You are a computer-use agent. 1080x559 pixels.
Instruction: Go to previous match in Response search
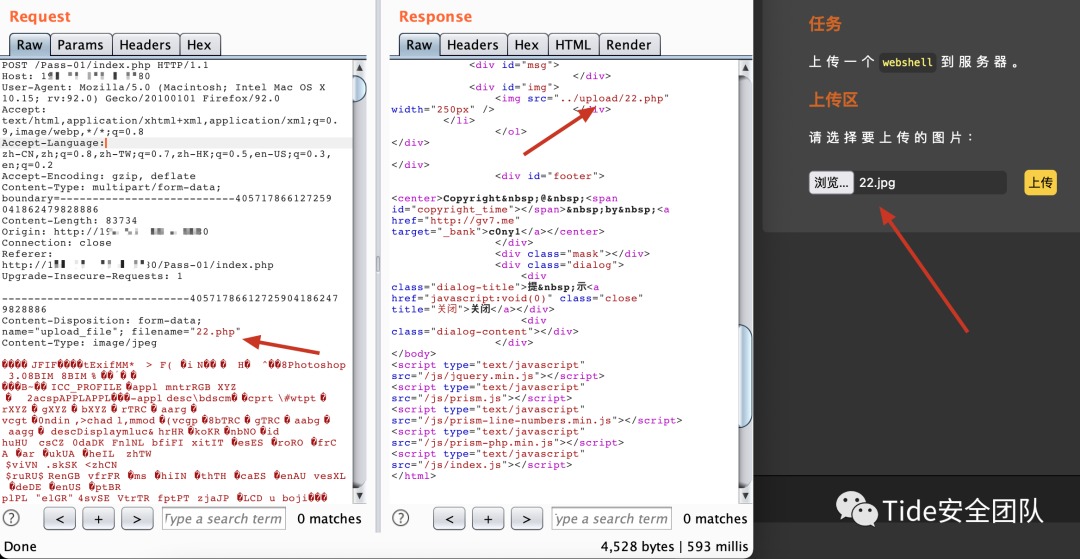pos(448,518)
